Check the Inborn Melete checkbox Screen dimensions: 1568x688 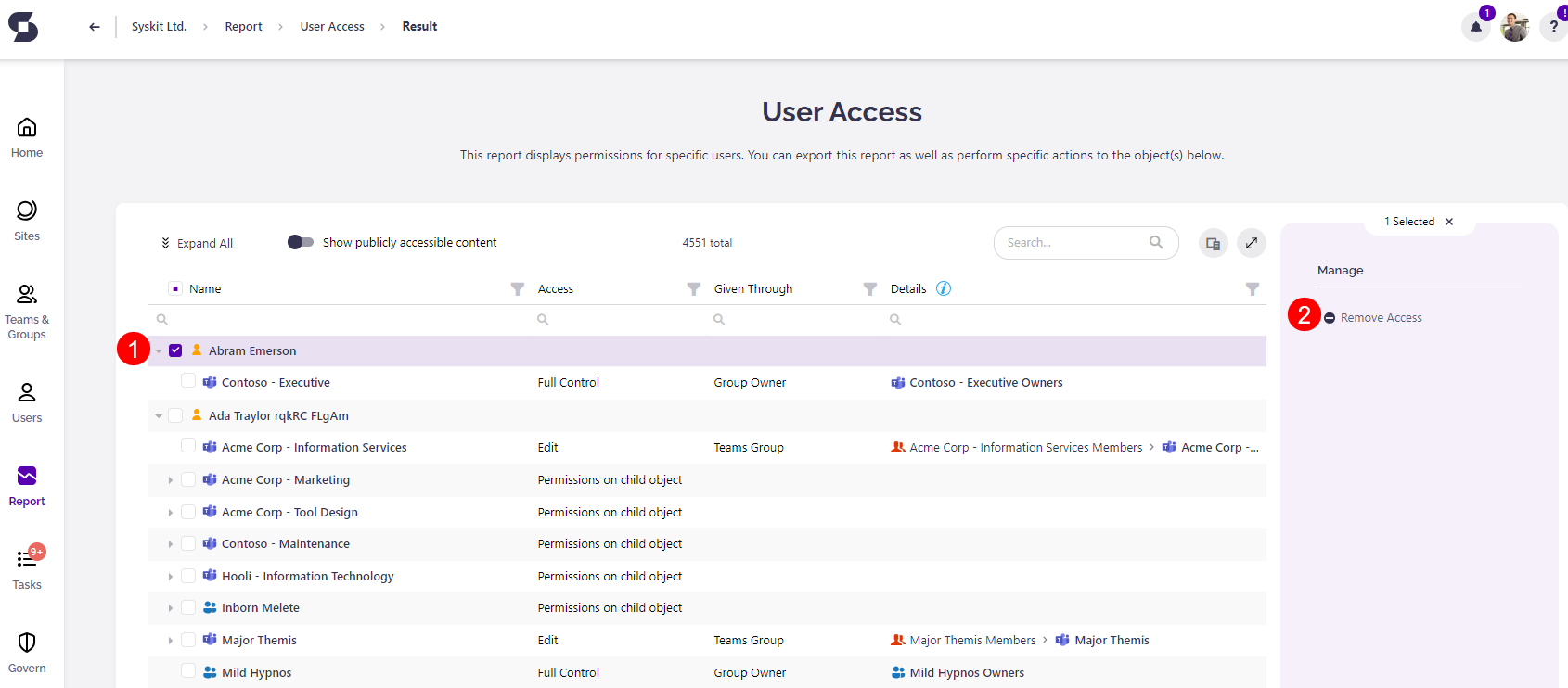[x=188, y=607]
